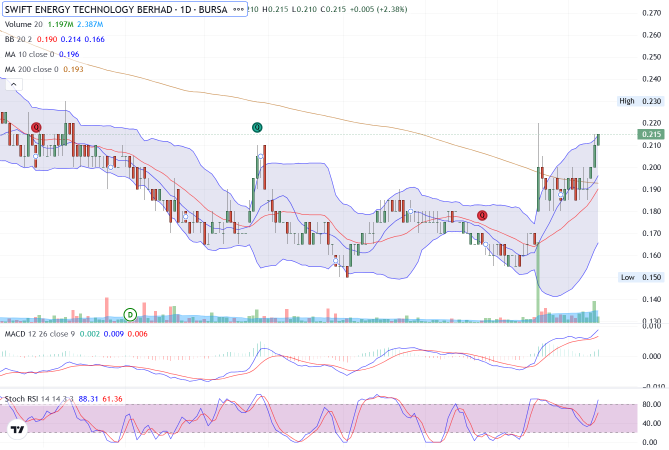Click the 0.140 price axis label
Image resolution: width=669 pixels, height=450 pixels.
[652, 299]
